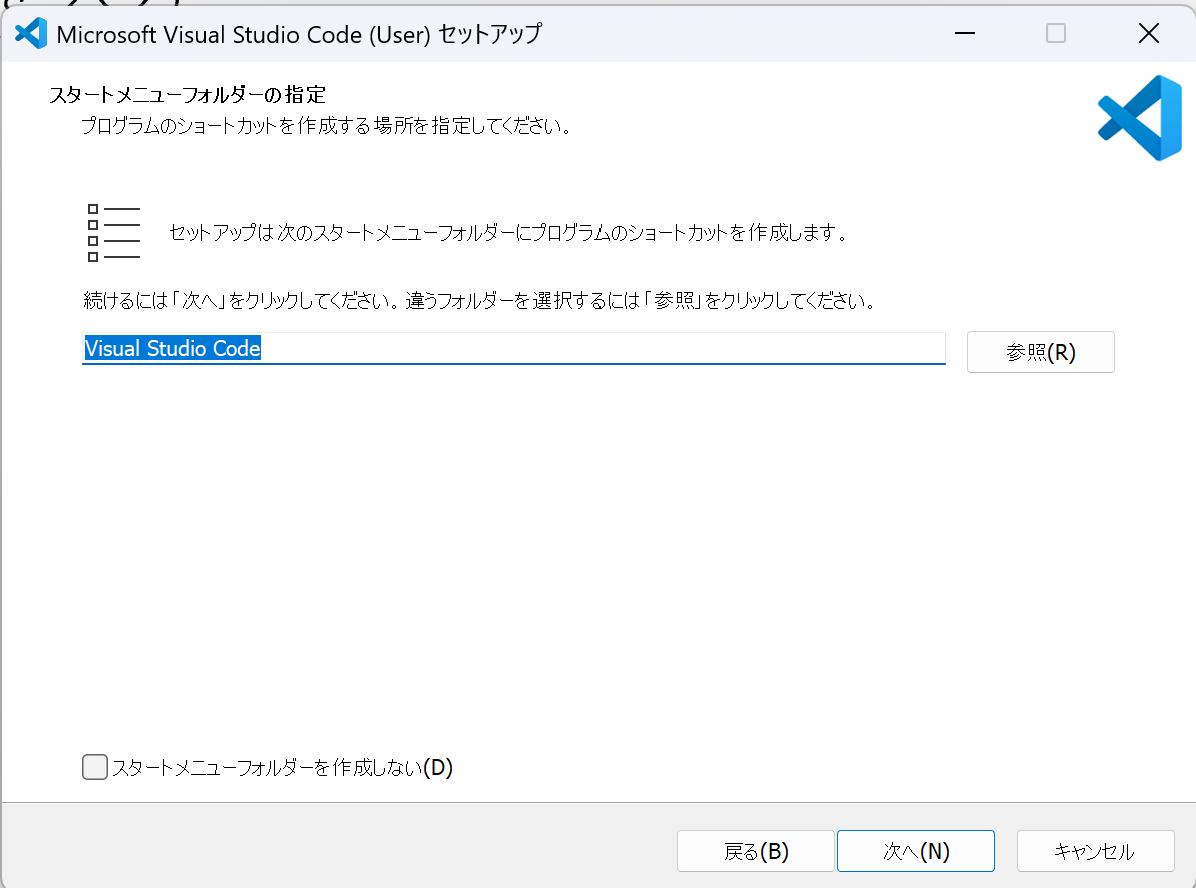Minimize the setup window
Screen dimensions: 1196x888
click(965, 34)
